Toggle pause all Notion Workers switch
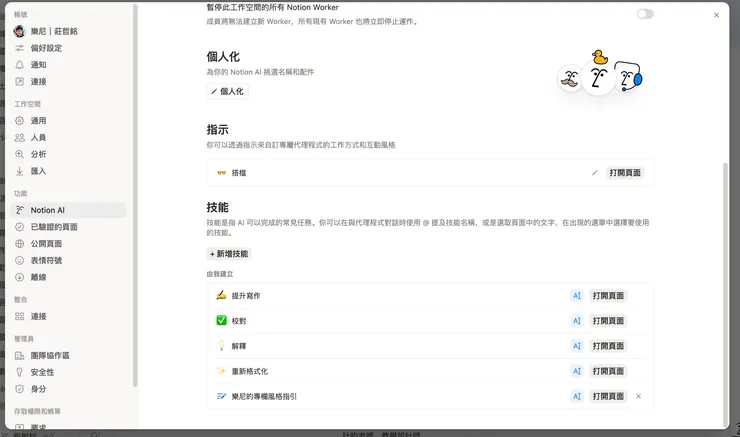 pos(645,14)
